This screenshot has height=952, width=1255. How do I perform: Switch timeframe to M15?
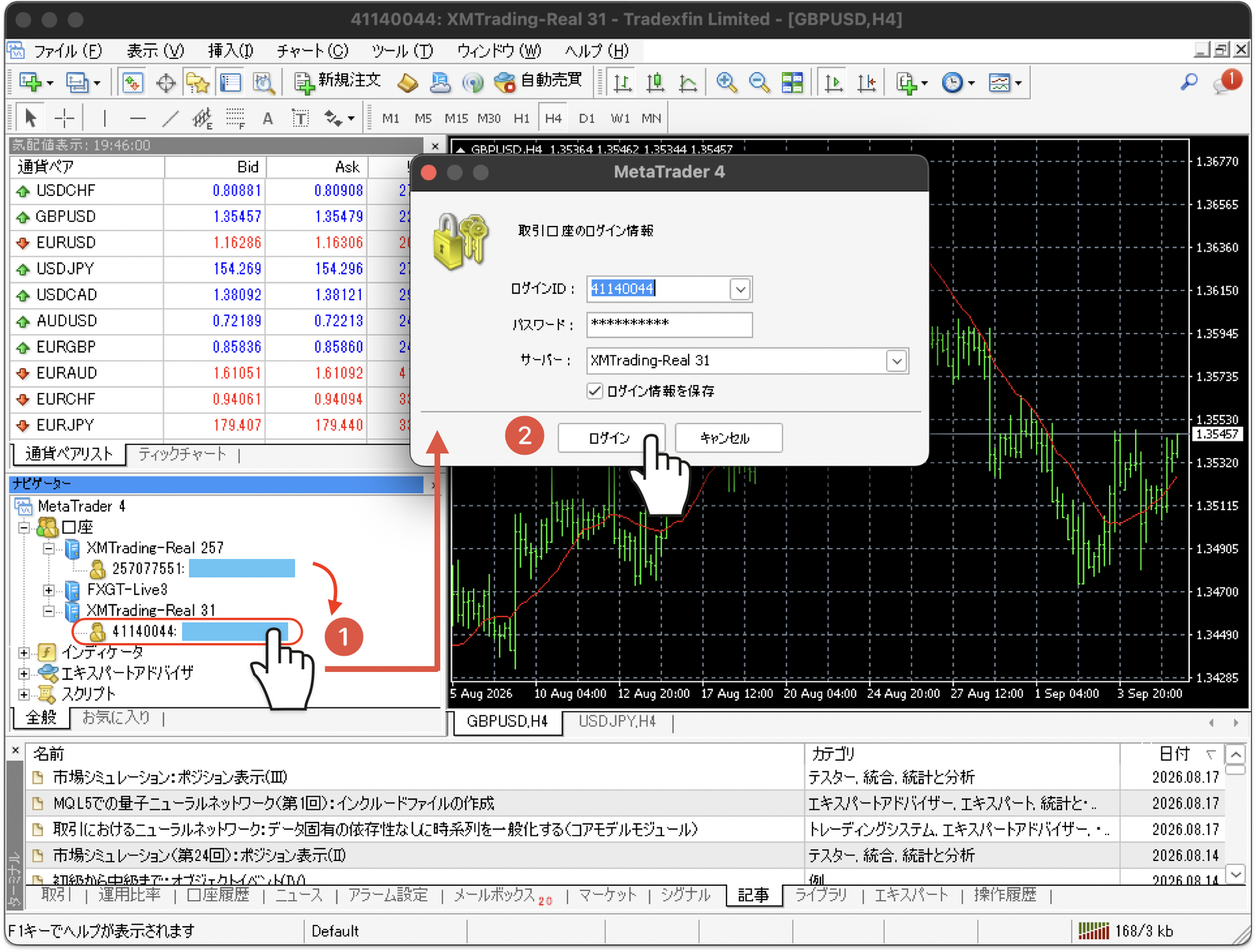click(456, 118)
